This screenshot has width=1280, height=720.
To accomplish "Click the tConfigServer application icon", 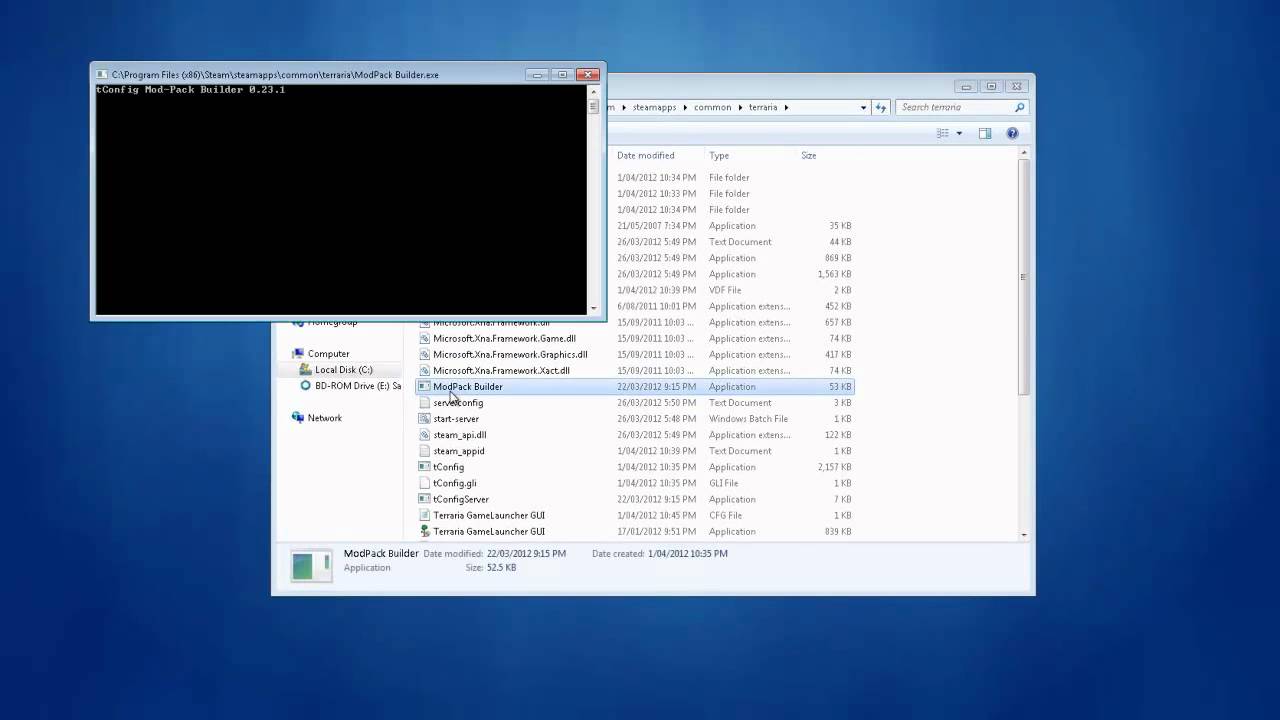I will coord(424,499).
